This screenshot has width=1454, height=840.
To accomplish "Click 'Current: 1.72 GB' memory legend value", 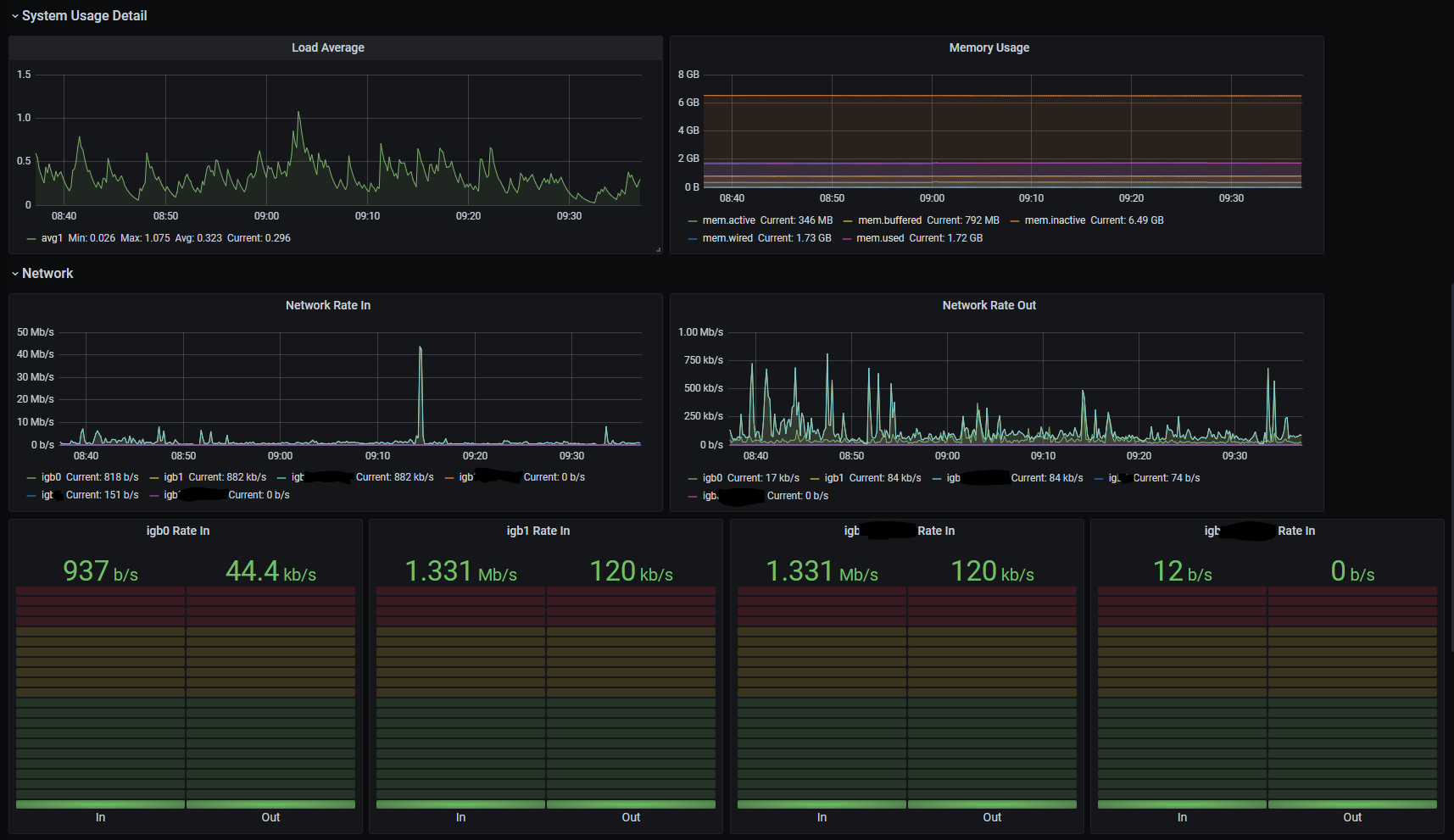I will [946, 238].
